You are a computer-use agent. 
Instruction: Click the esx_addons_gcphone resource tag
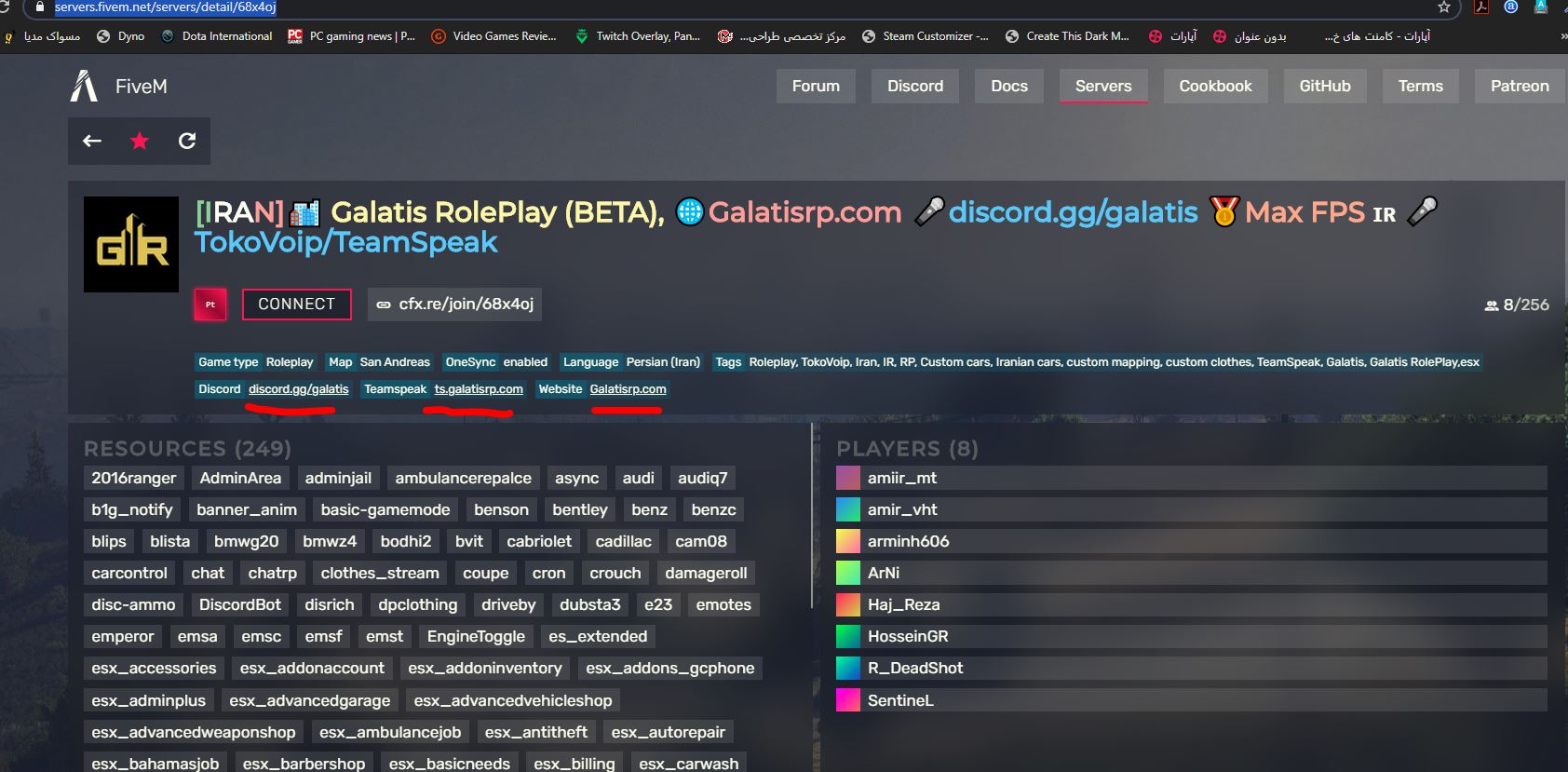pyautogui.click(x=670, y=668)
